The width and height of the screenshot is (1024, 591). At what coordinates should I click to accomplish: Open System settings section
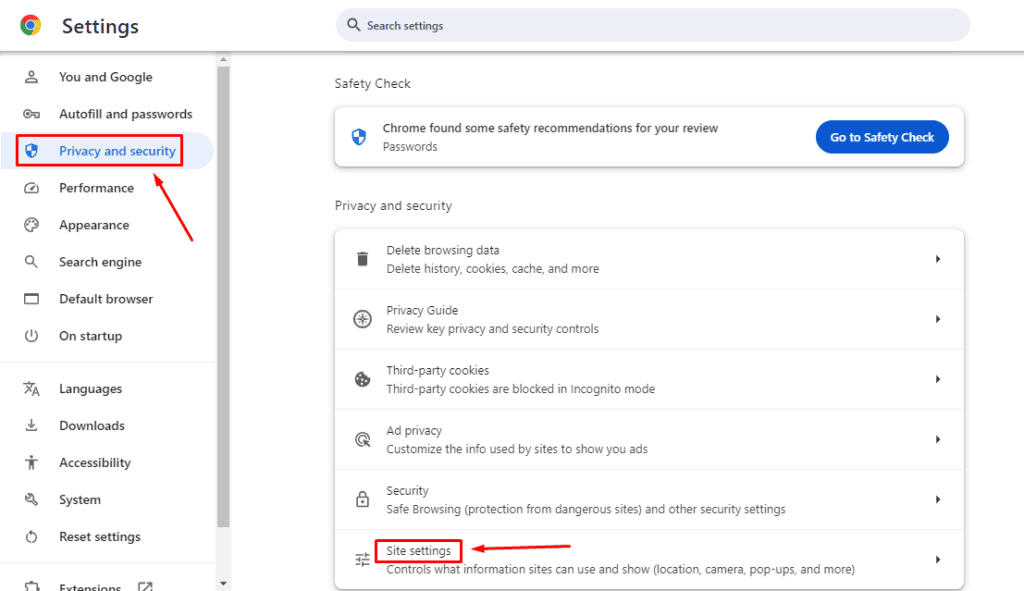(107, 500)
